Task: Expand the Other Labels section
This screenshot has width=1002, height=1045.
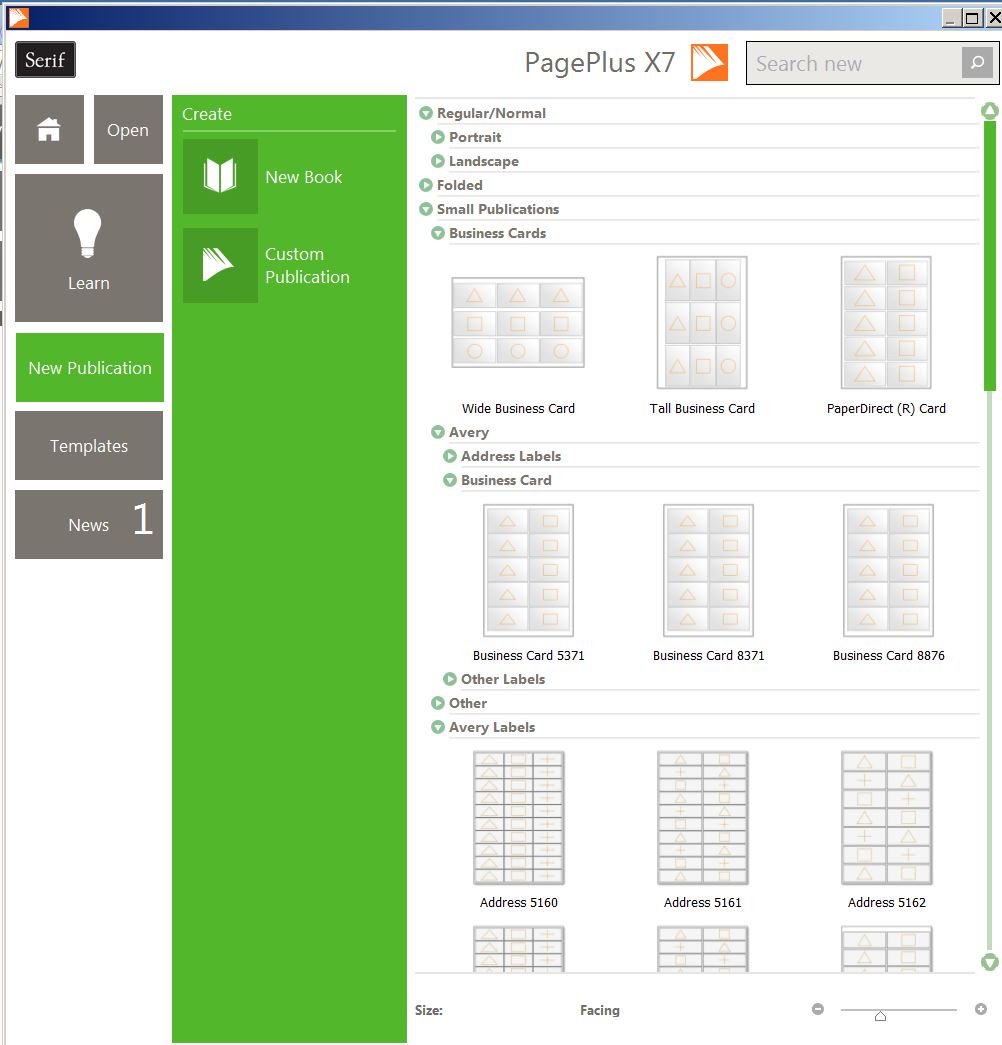Action: coord(450,679)
